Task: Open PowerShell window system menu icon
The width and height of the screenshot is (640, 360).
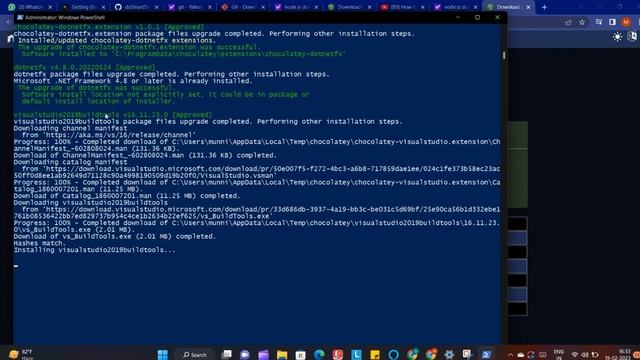Action: click(x=20, y=18)
